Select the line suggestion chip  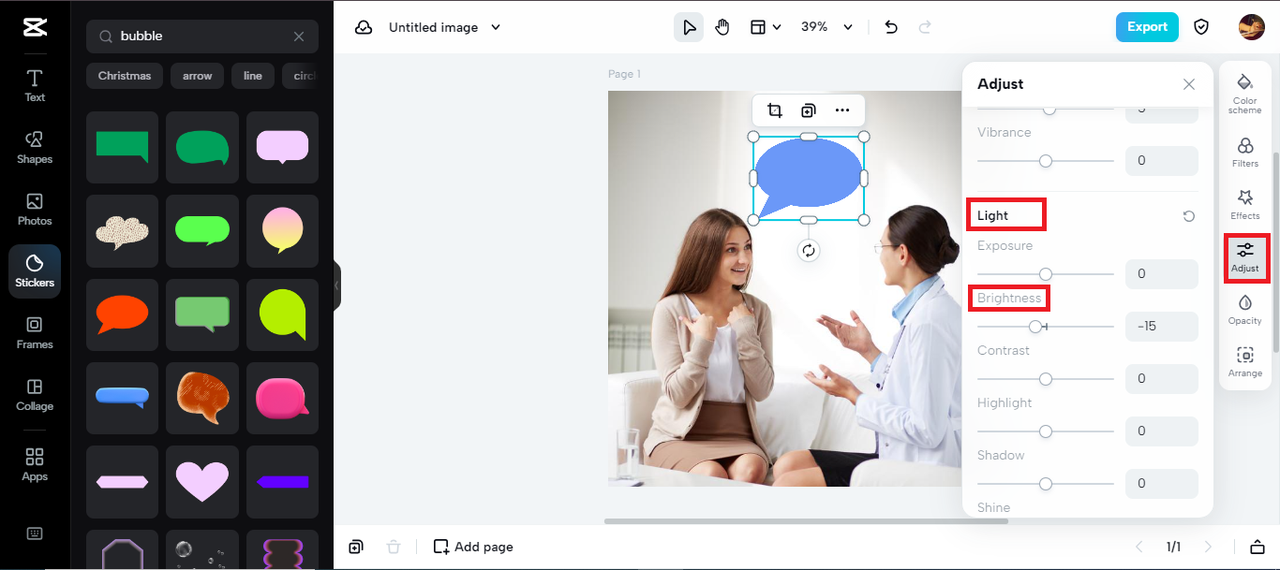pyautogui.click(x=253, y=76)
